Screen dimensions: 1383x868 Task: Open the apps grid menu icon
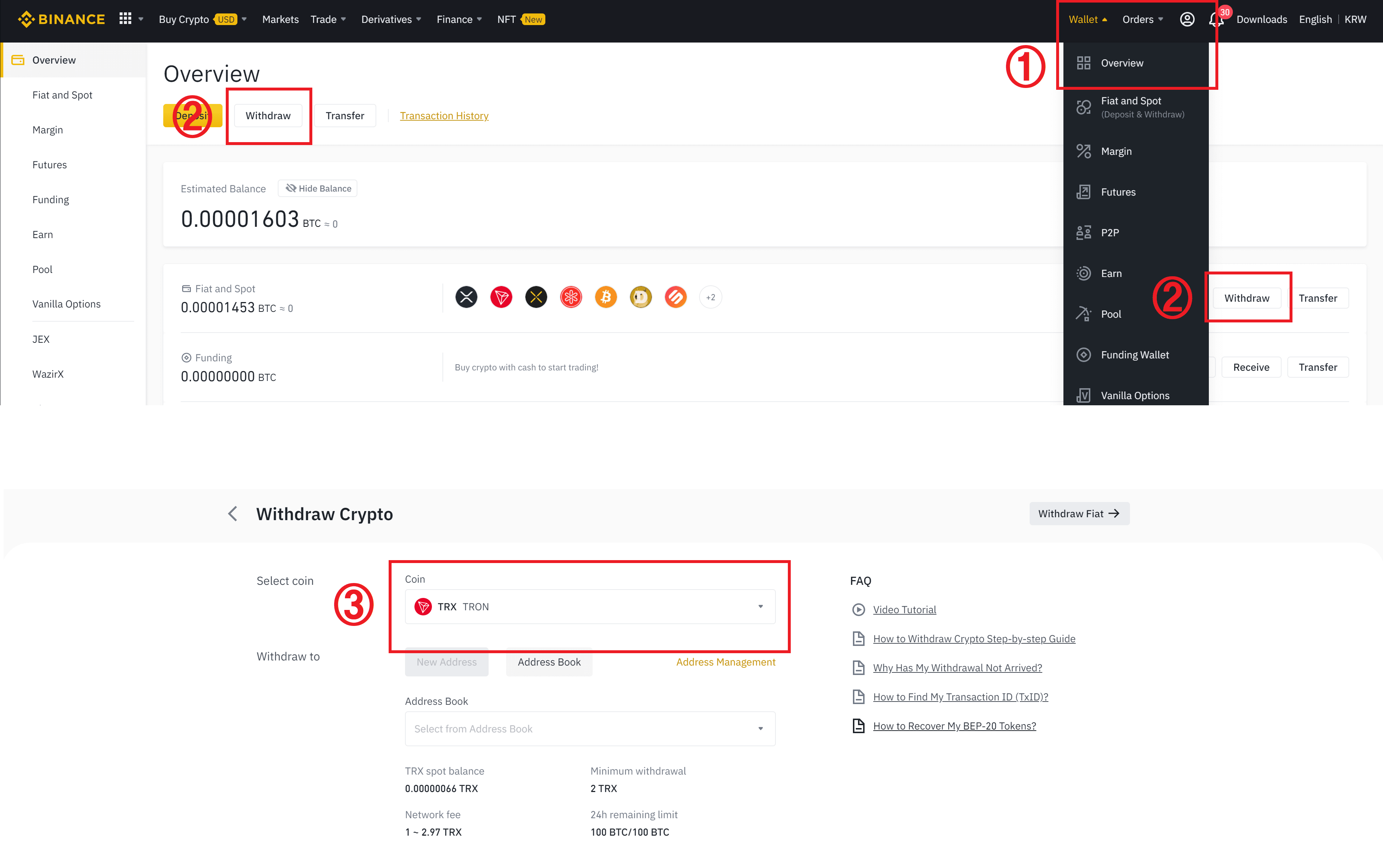click(125, 19)
